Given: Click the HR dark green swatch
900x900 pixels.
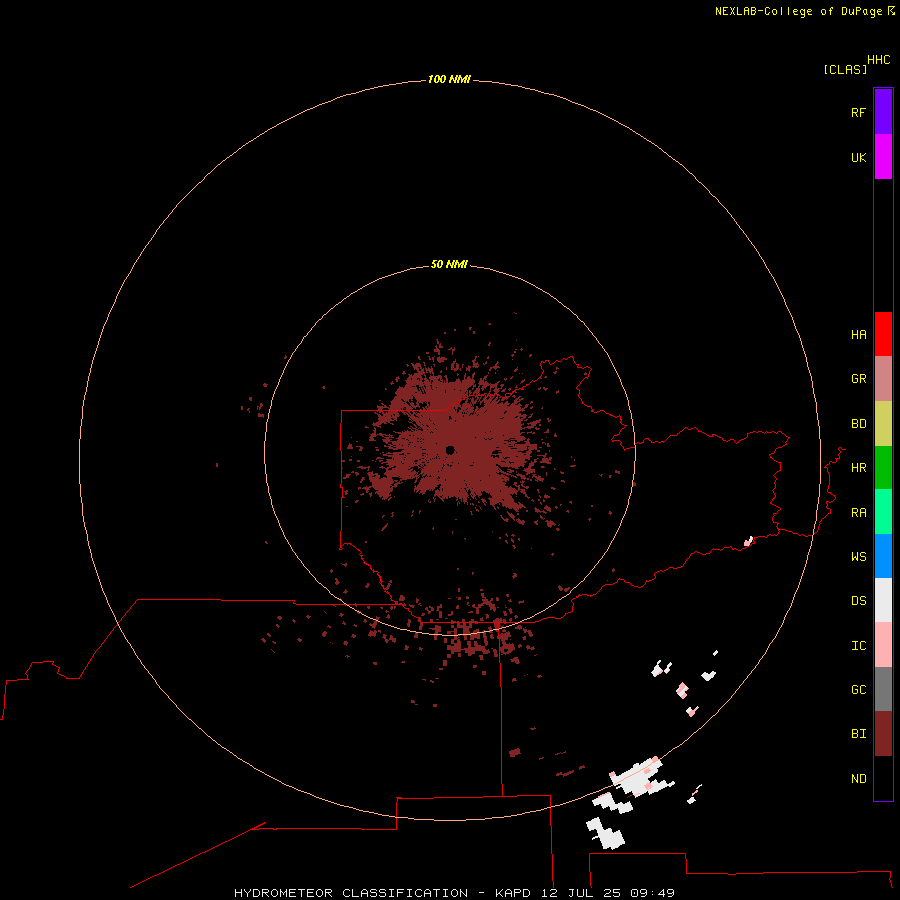Looking at the screenshot, I should click(883, 468).
